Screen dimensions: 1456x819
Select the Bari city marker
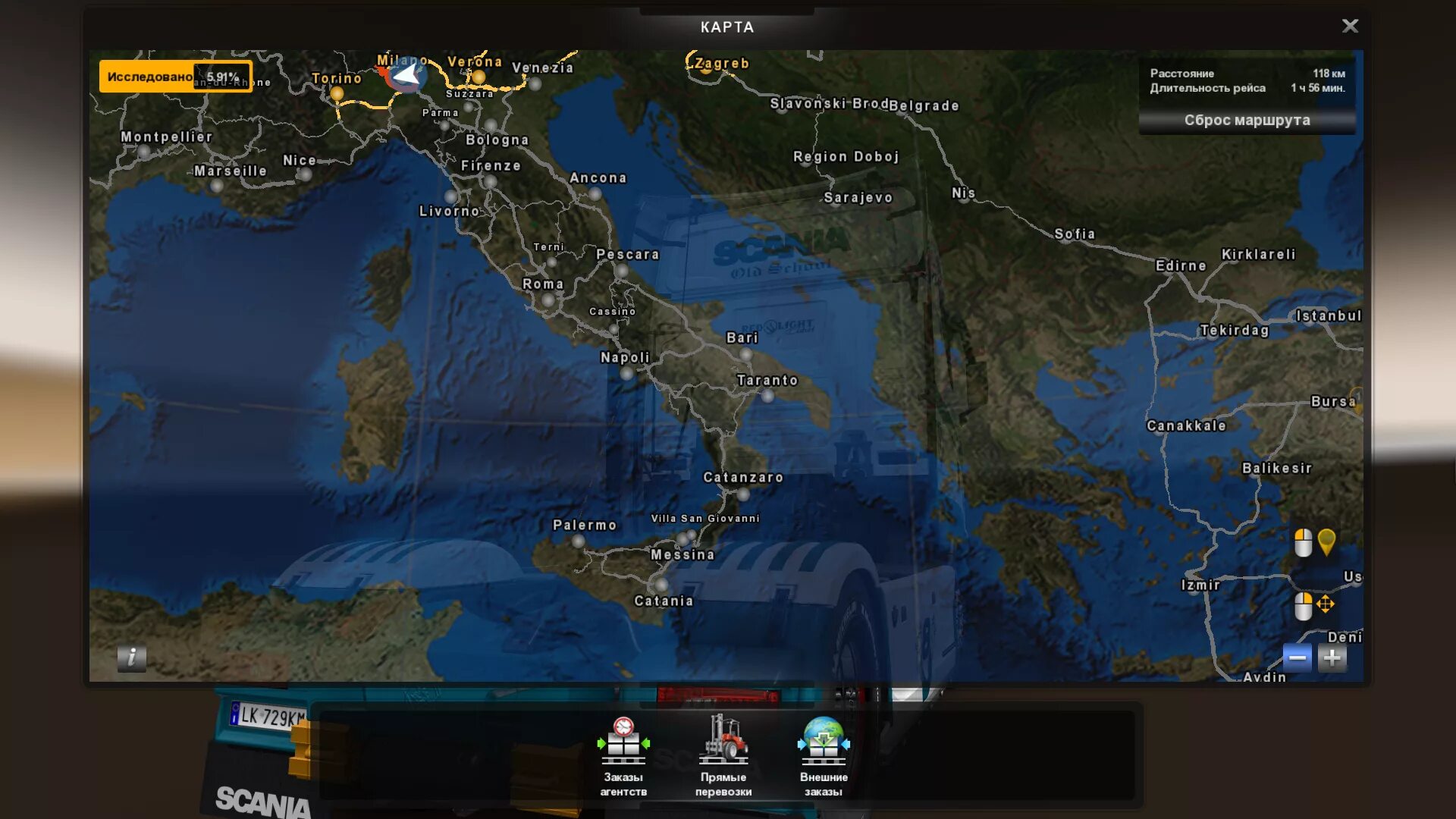[x=746, y=354]
